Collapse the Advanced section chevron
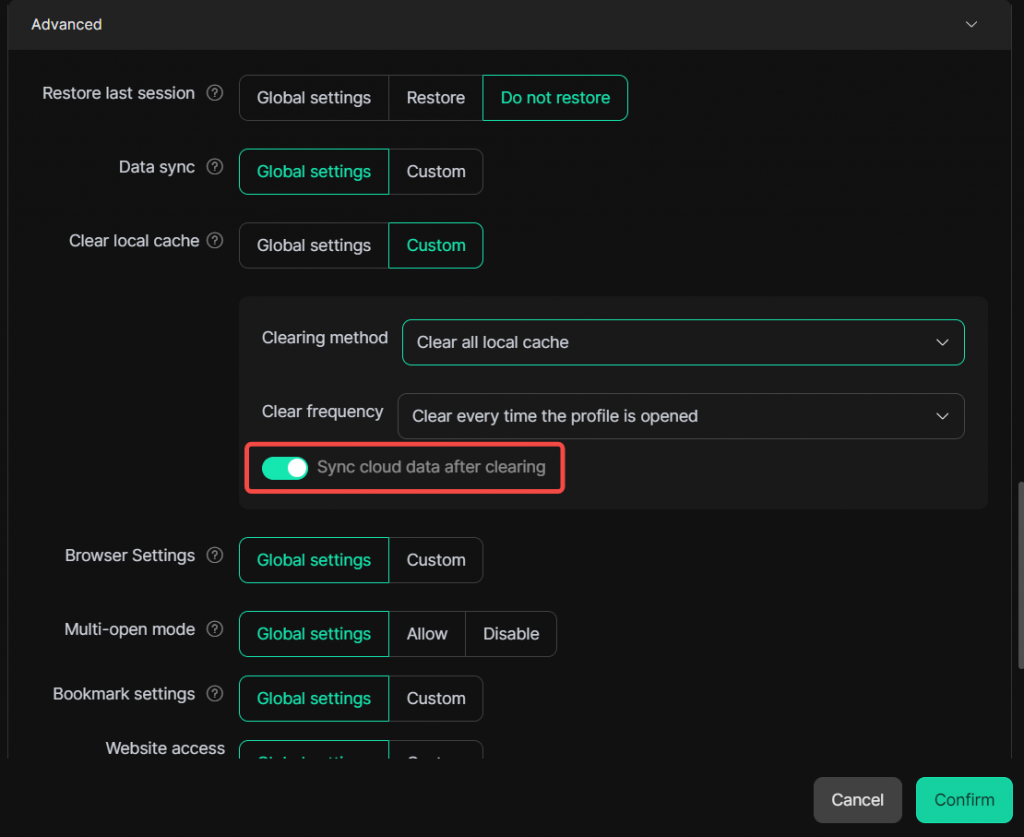 971,24
